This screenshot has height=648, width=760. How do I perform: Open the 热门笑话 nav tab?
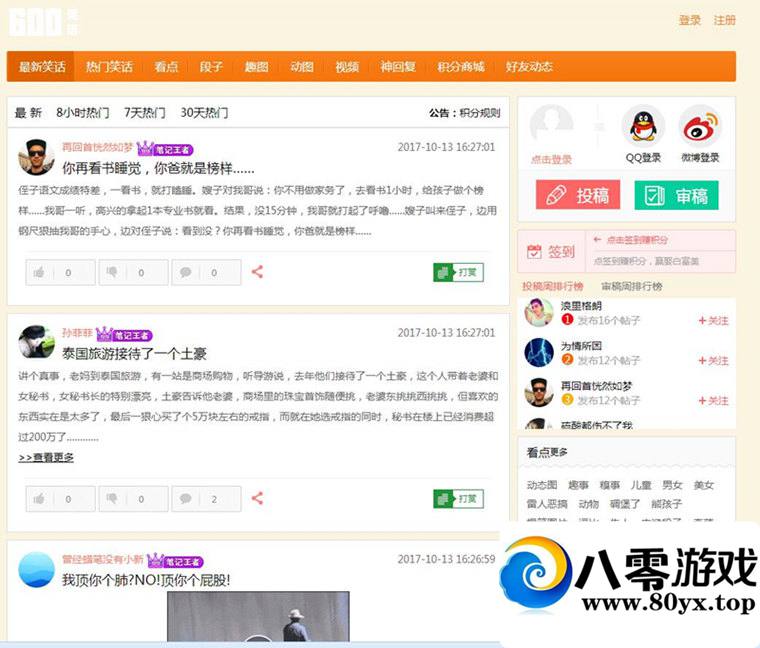click(x=109, y=67)
